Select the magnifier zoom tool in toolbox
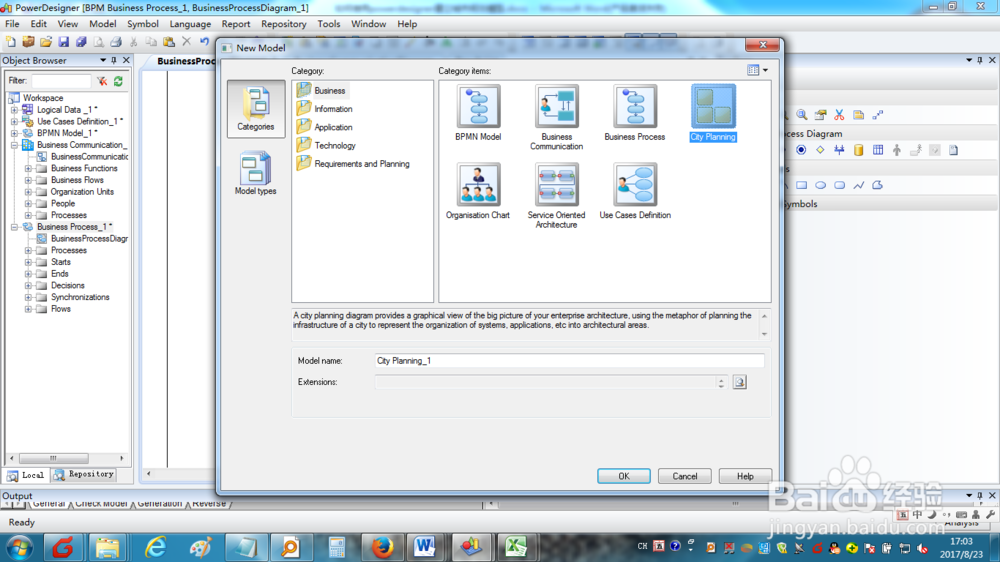The image size is (1000, 562). pos(802,115)
